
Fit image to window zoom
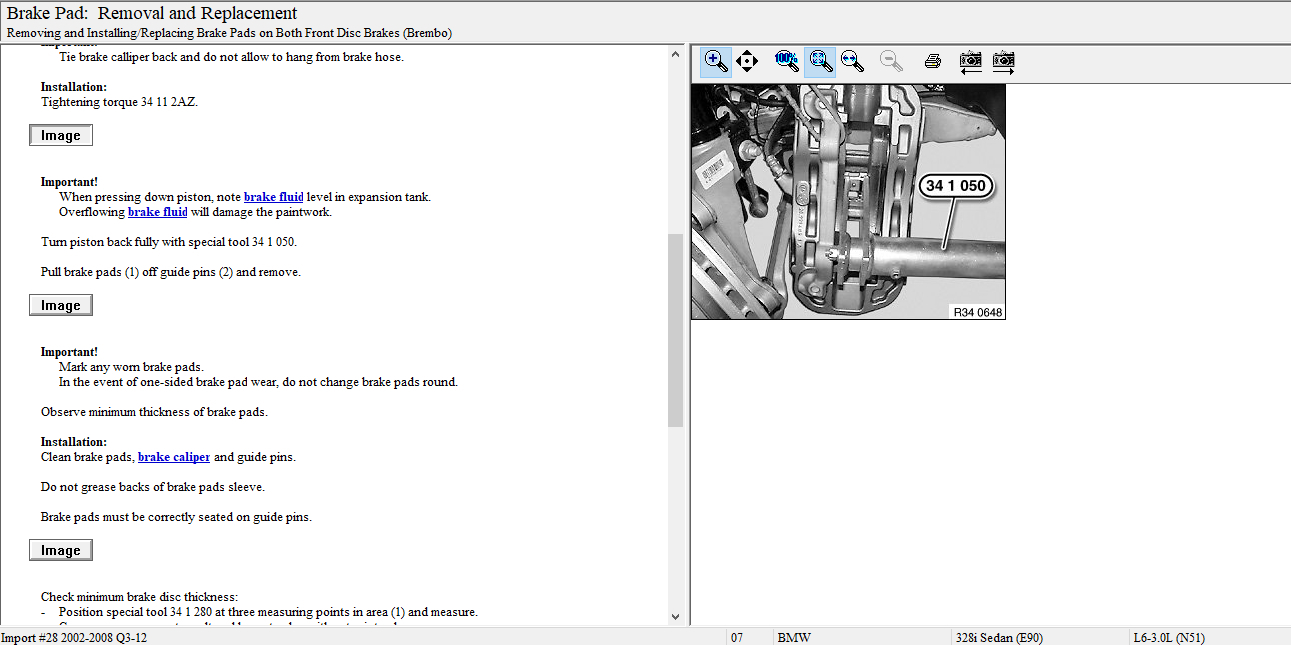coord(820,61)
